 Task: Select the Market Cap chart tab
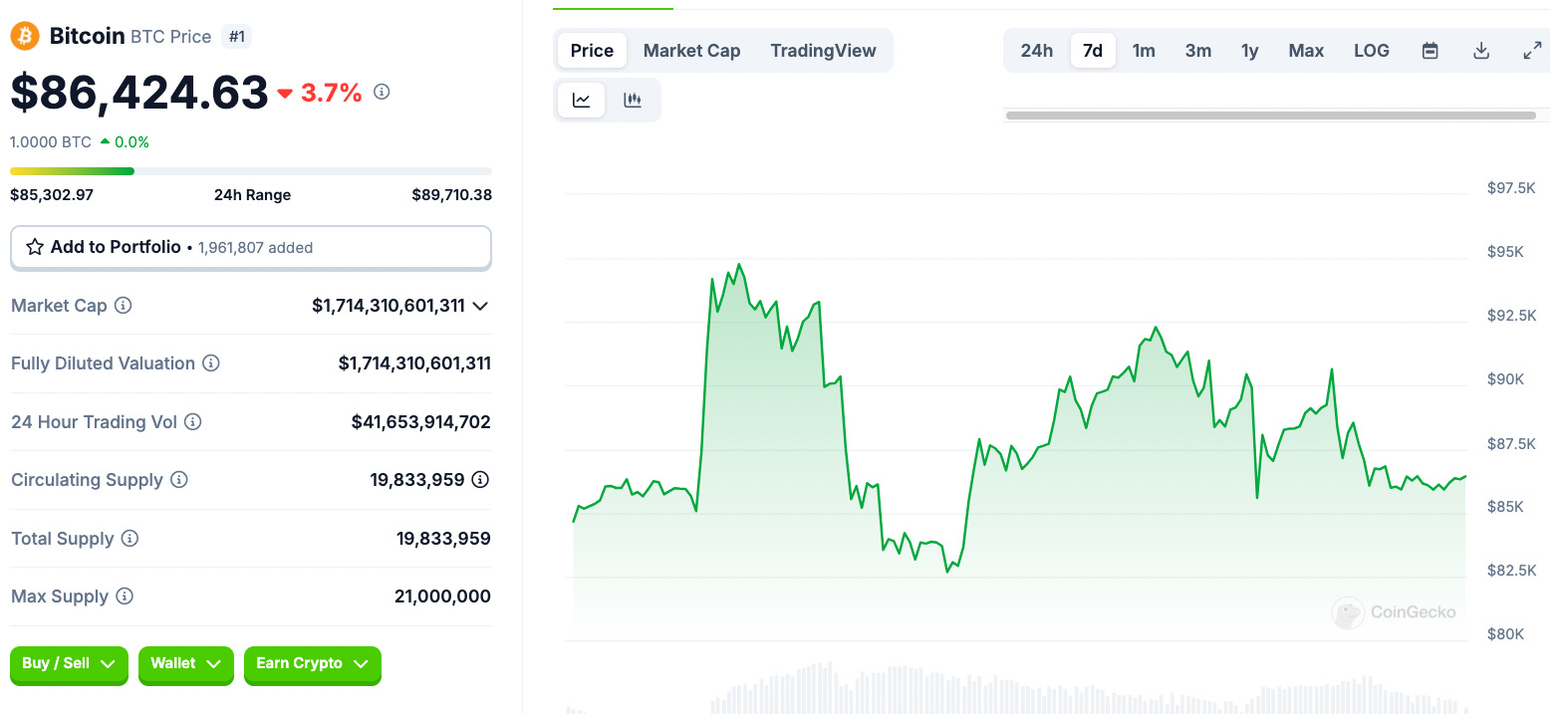[x=691, y=51]
